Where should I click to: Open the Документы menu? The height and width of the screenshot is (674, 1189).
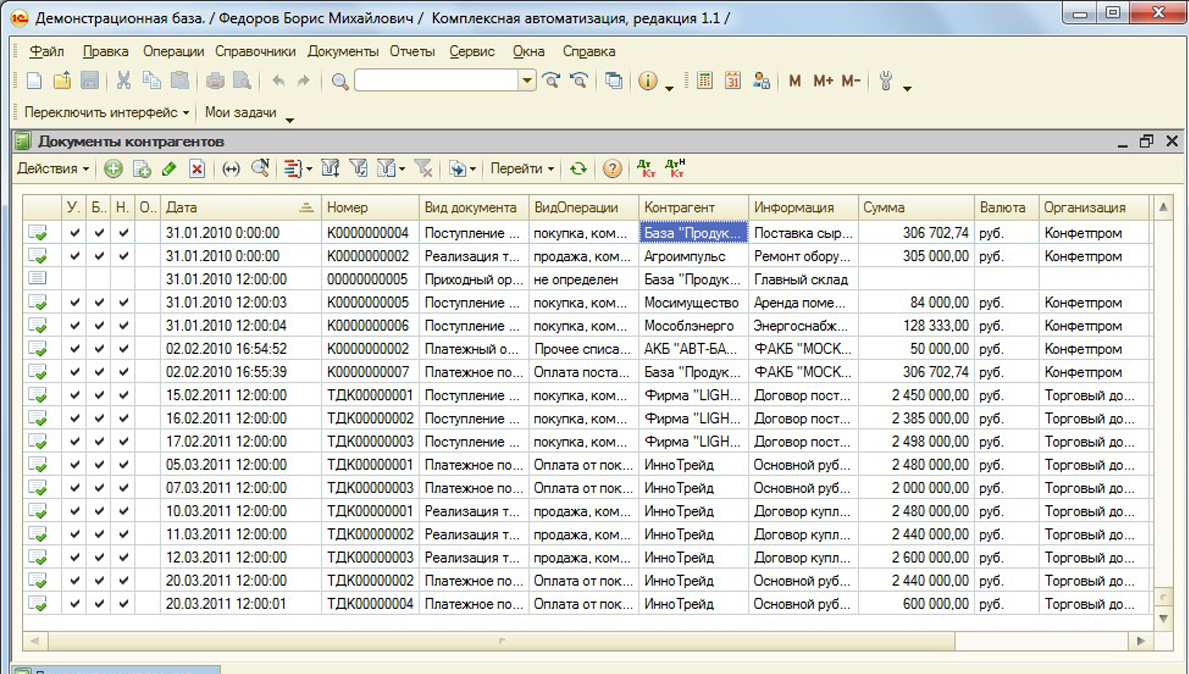[x=343, y=51]
